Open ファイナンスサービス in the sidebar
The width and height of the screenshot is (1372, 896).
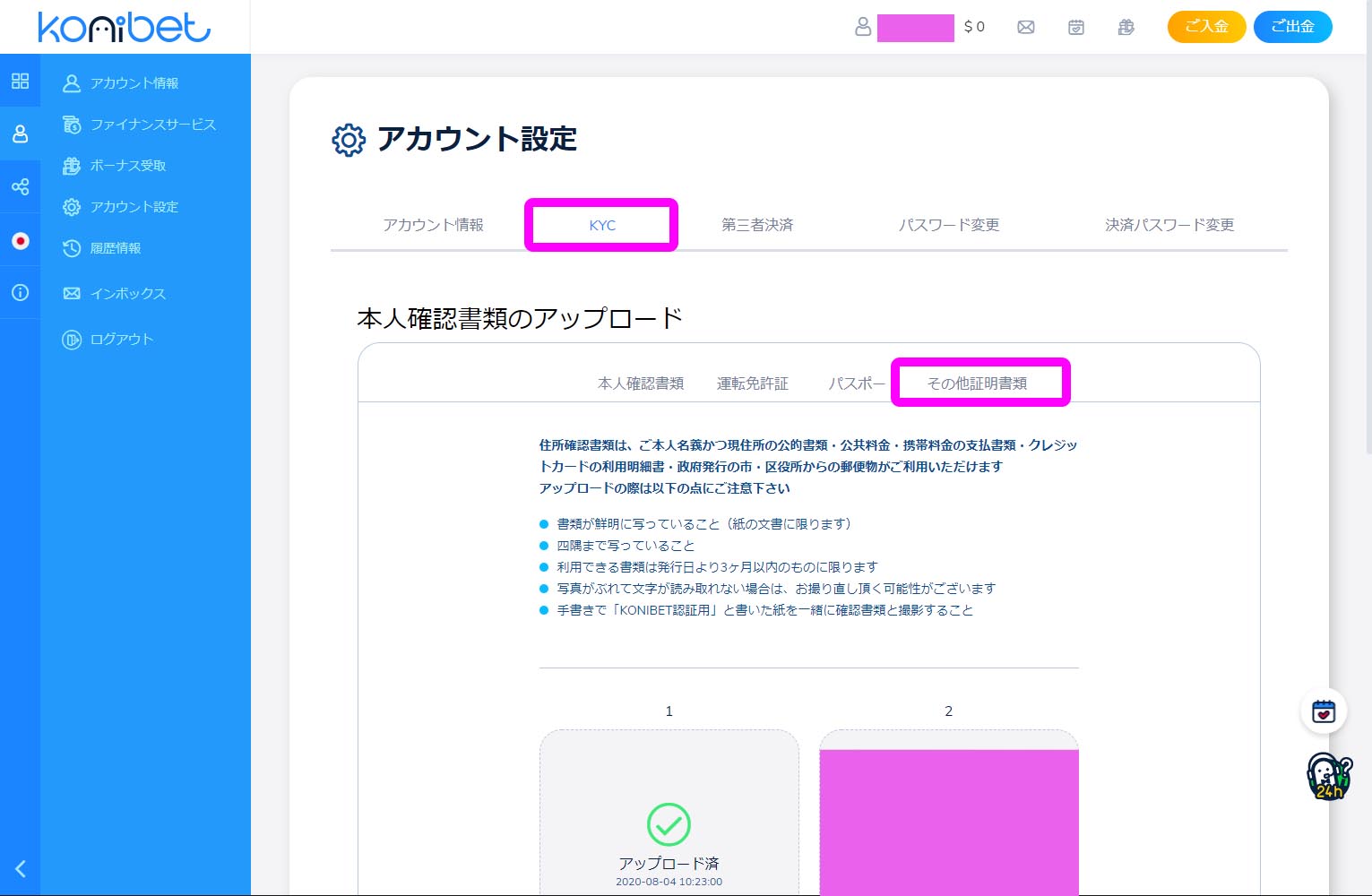pos(153,125)
